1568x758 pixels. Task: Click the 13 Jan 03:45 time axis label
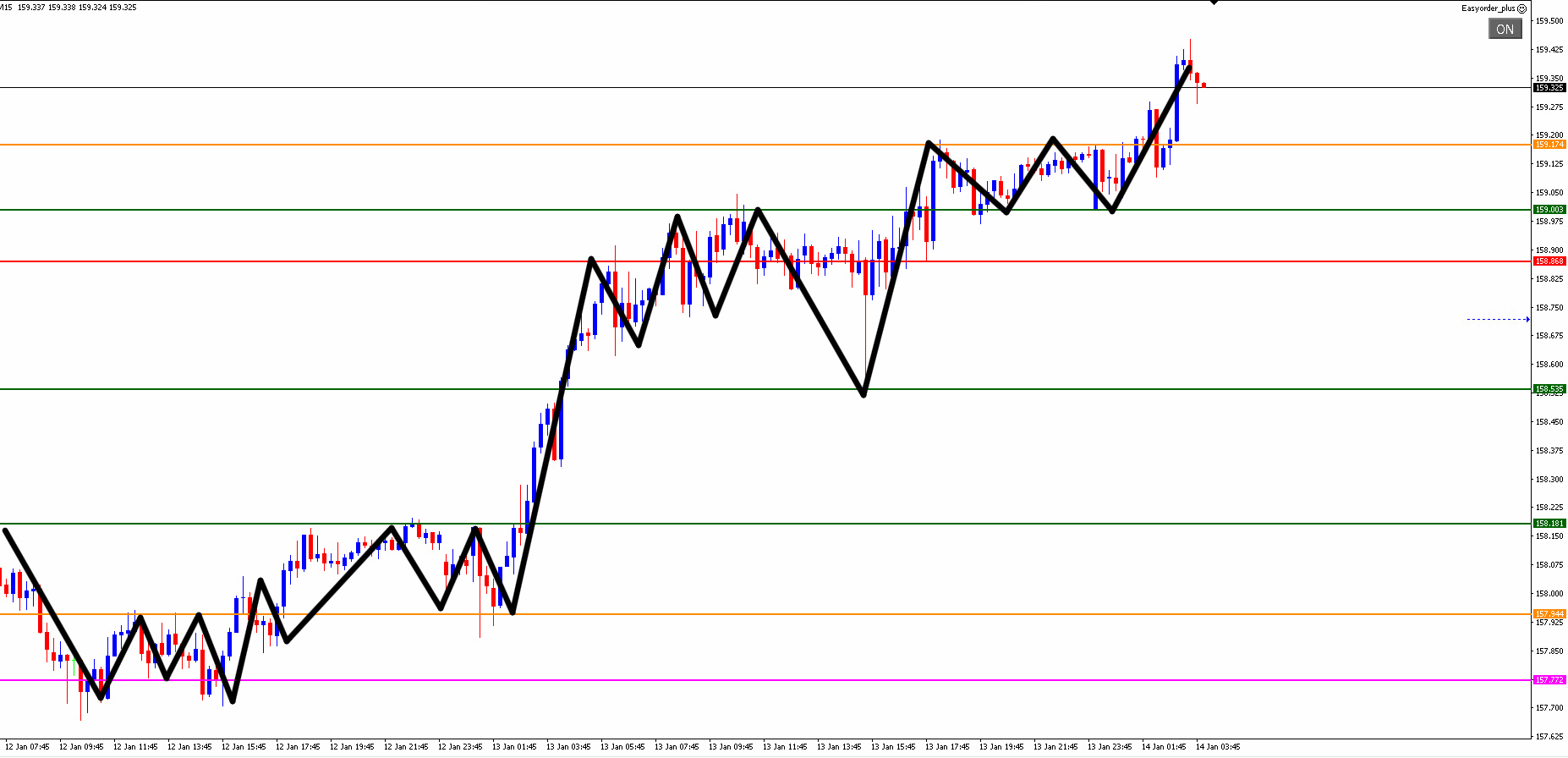pos(568,747)
